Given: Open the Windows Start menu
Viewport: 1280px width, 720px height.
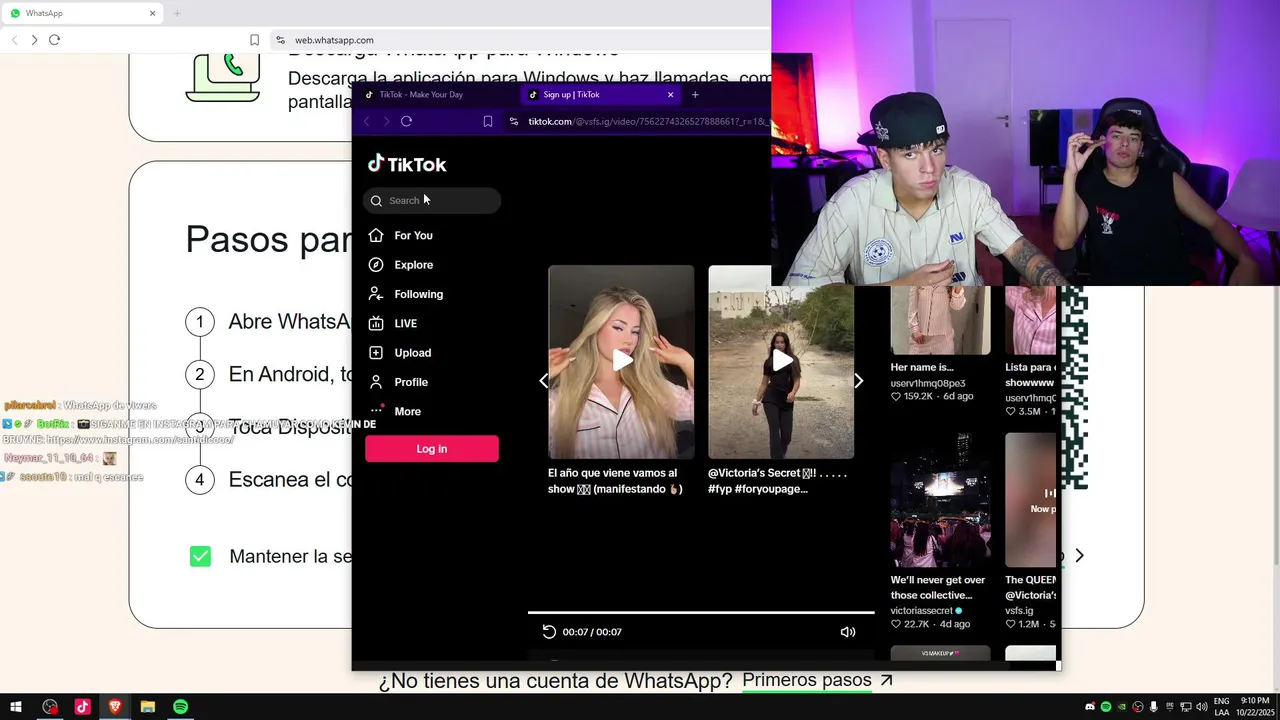Looking at the screenshot, I should [16, 707].
